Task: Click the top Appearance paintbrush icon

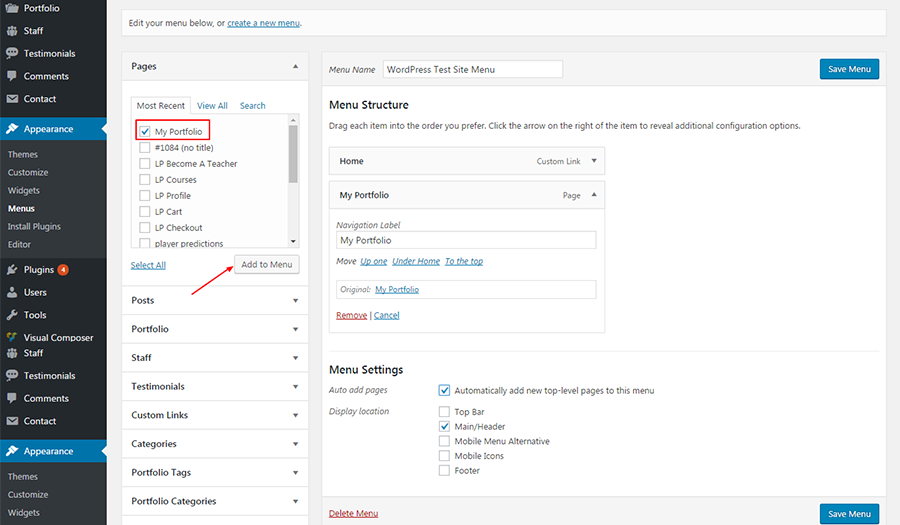Action: coord(12,129)
